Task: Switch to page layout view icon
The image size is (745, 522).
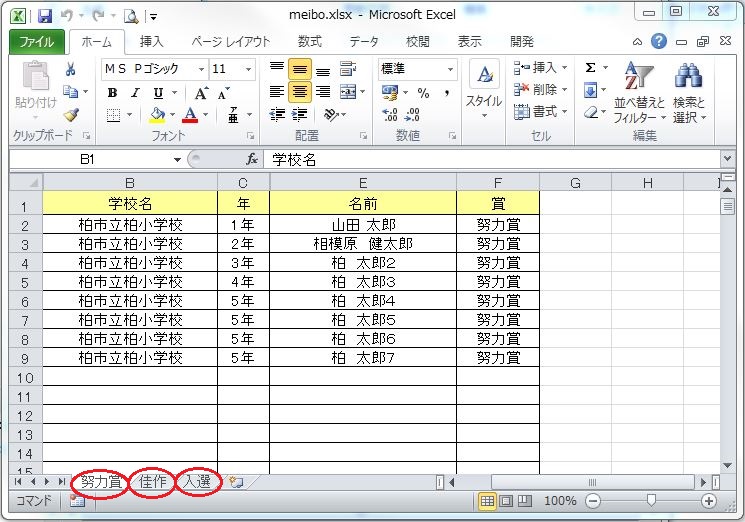Action: coord(505,501)
